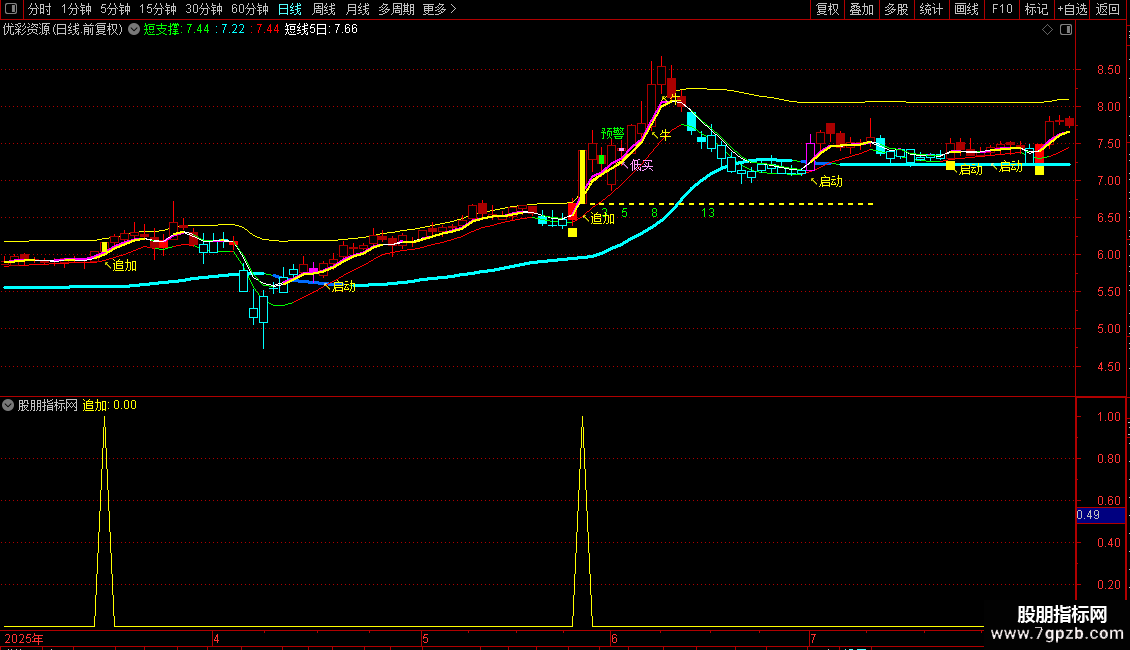Click the 0.49 price axis marker

[x=1100, y=515]
